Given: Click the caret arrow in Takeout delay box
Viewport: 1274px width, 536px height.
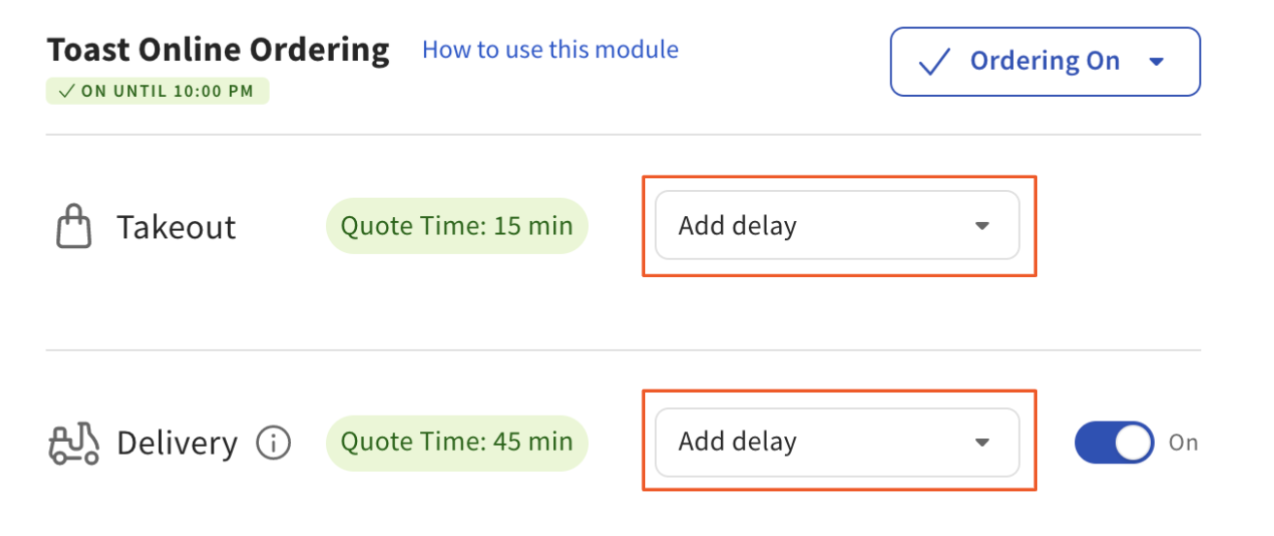Looking at the screenshot, I should 982,226.
